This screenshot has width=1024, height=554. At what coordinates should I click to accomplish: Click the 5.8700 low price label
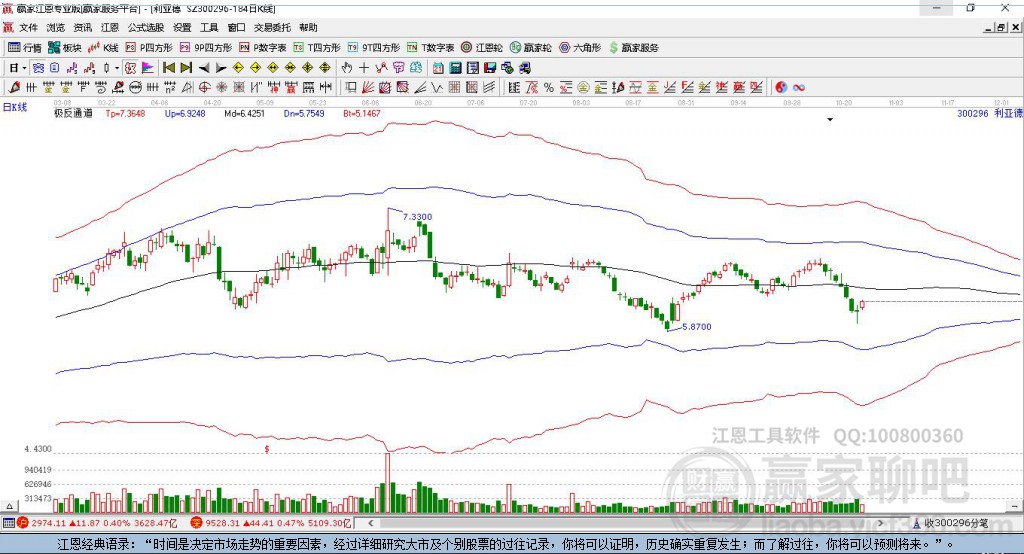point(697,327)
